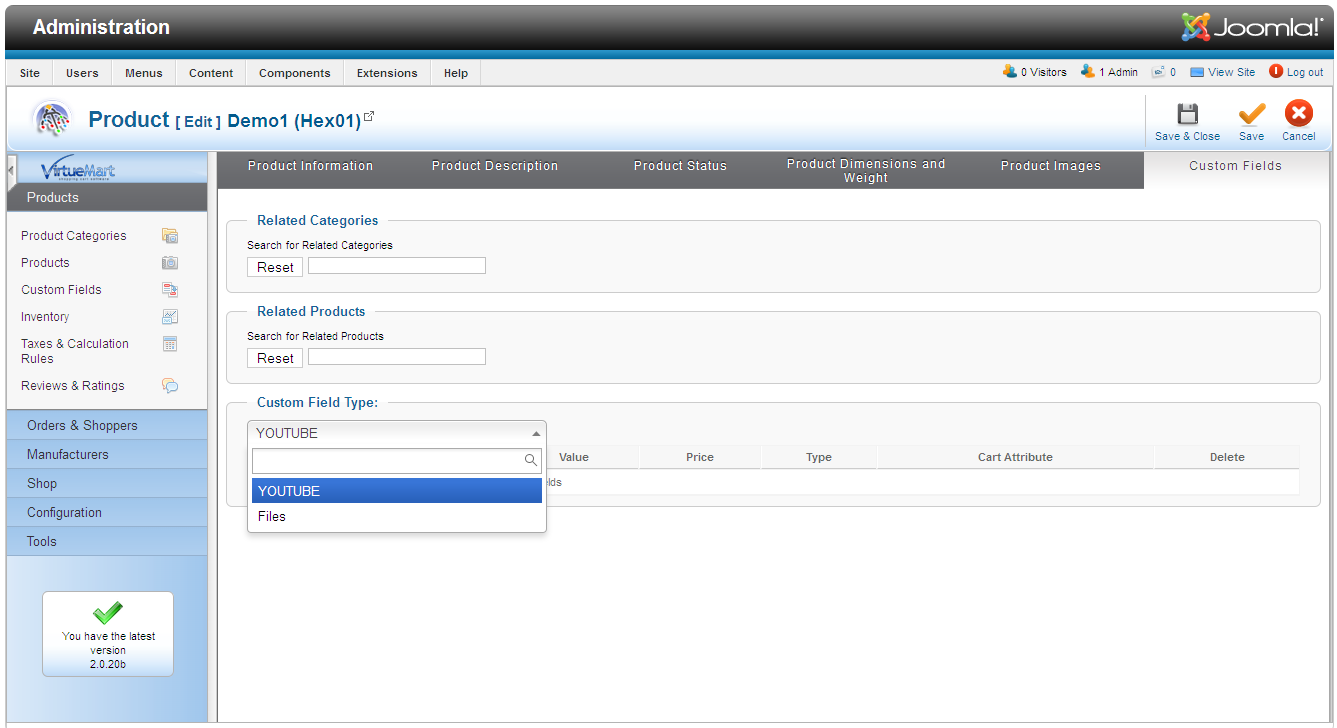Switch to the Product Images tab

click(1050, 166)
